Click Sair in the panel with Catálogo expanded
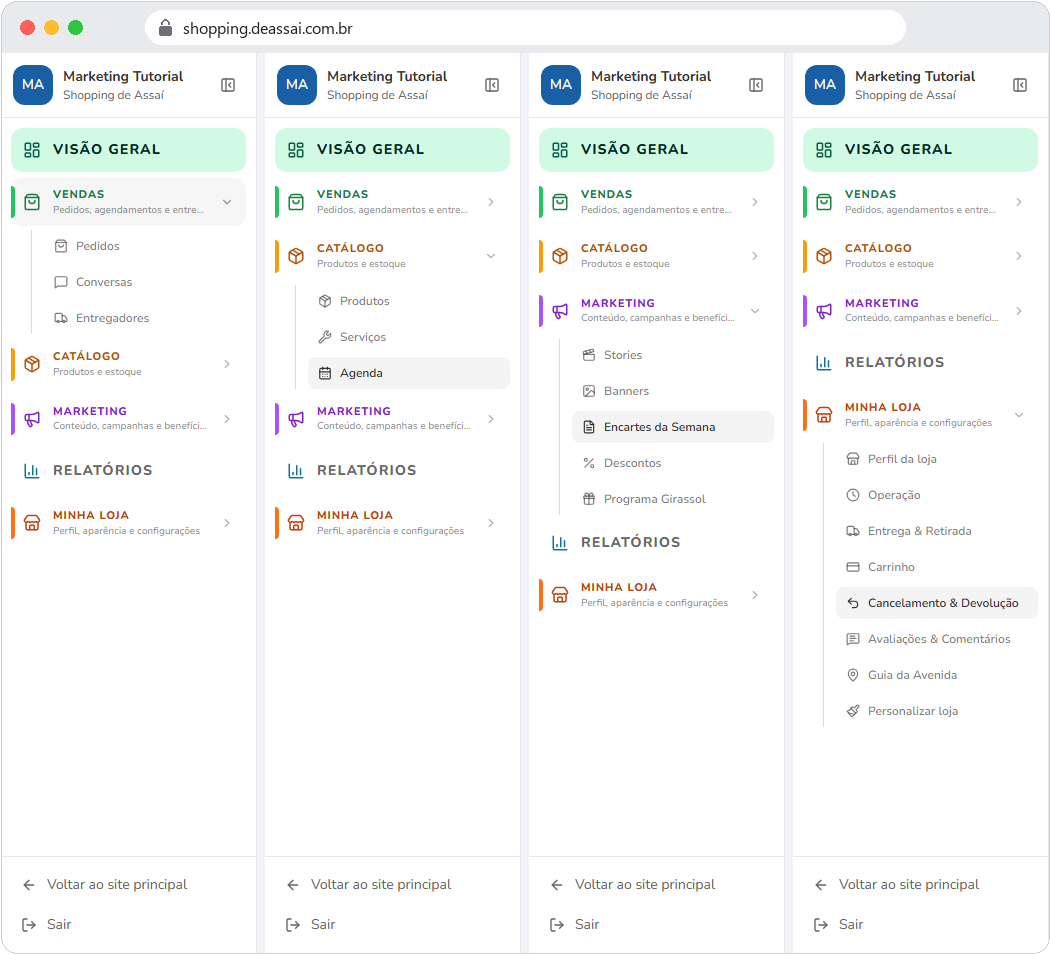This screenshot has height=954, width=1050. coord(311,925)
